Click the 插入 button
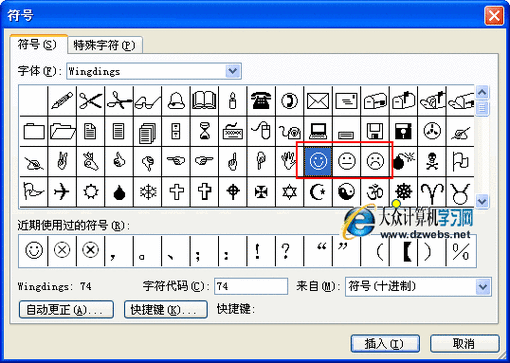 pyautogui.click(x=385, y=344)
